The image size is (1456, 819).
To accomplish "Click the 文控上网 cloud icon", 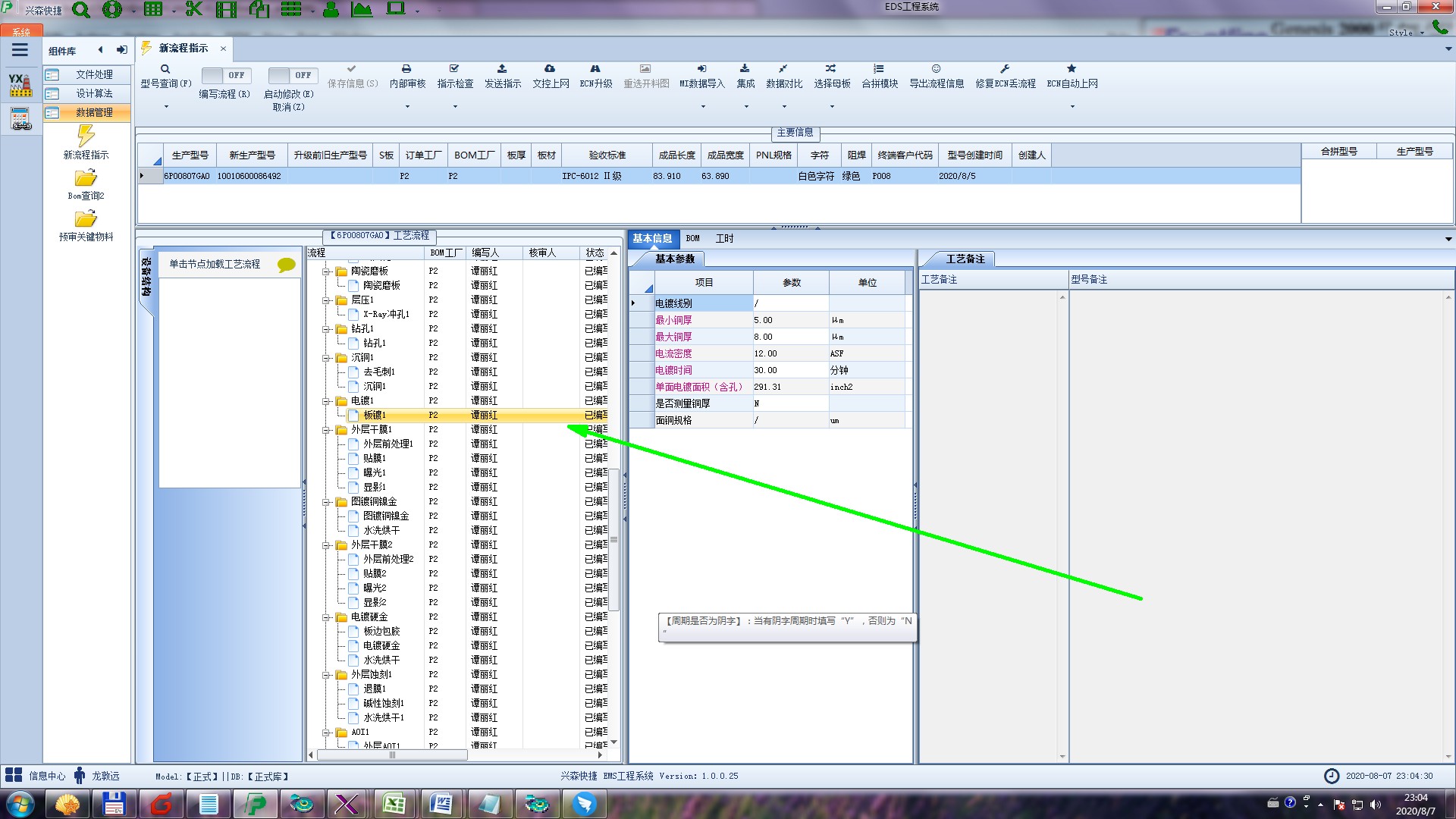I will [x=550, y=69].
